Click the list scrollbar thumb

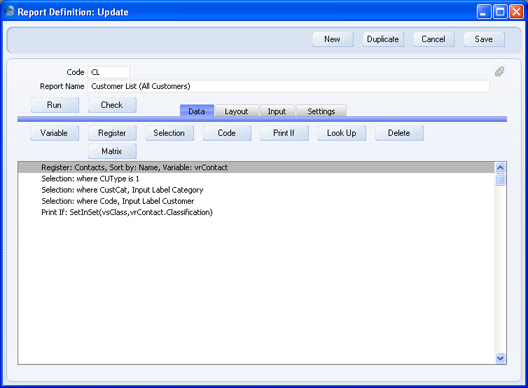500,179
